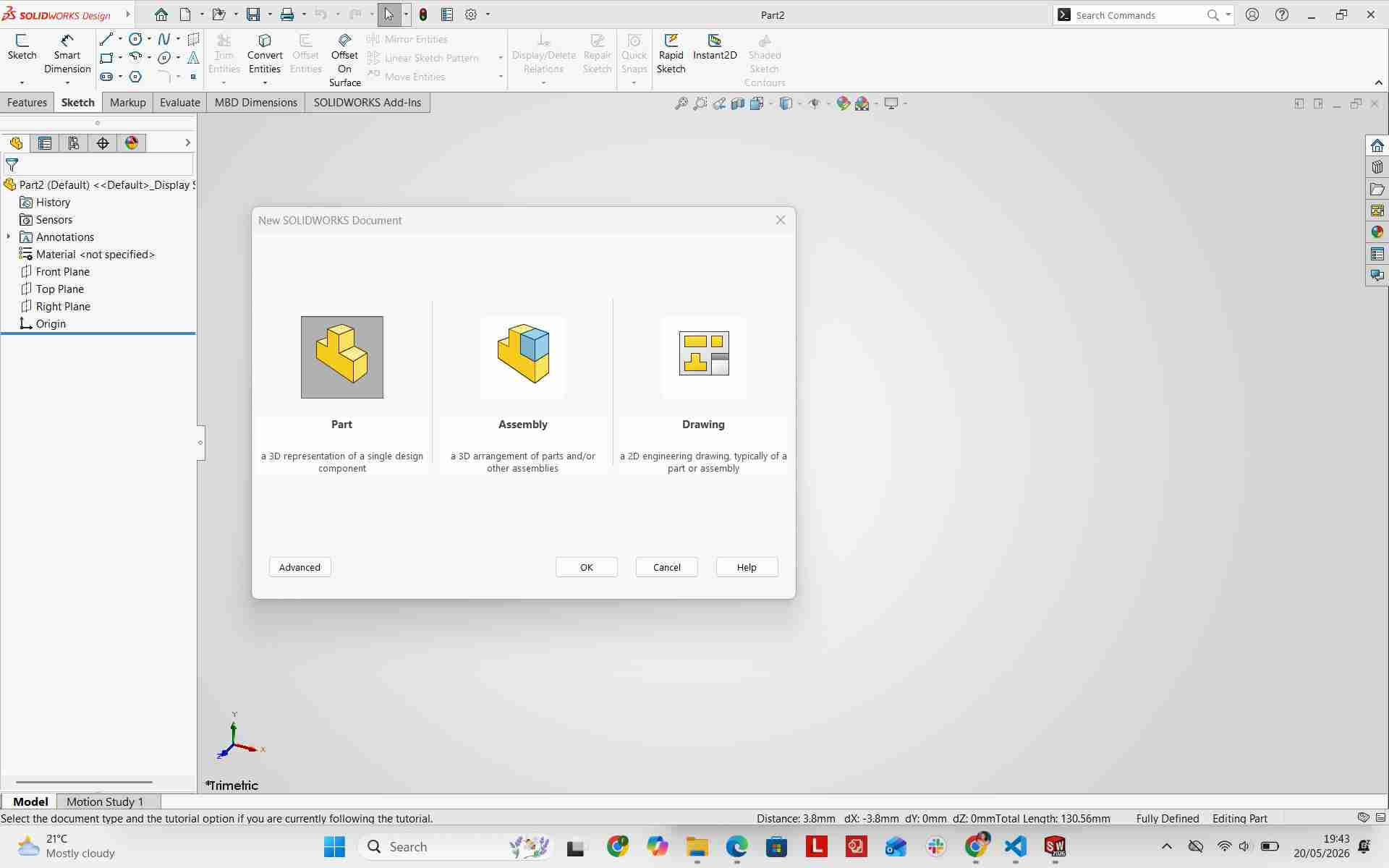This screenshot has height=868, width=1389.
Task: Close the New SOLIDWORKS Document dialog
Action: [x=781, y=220]
